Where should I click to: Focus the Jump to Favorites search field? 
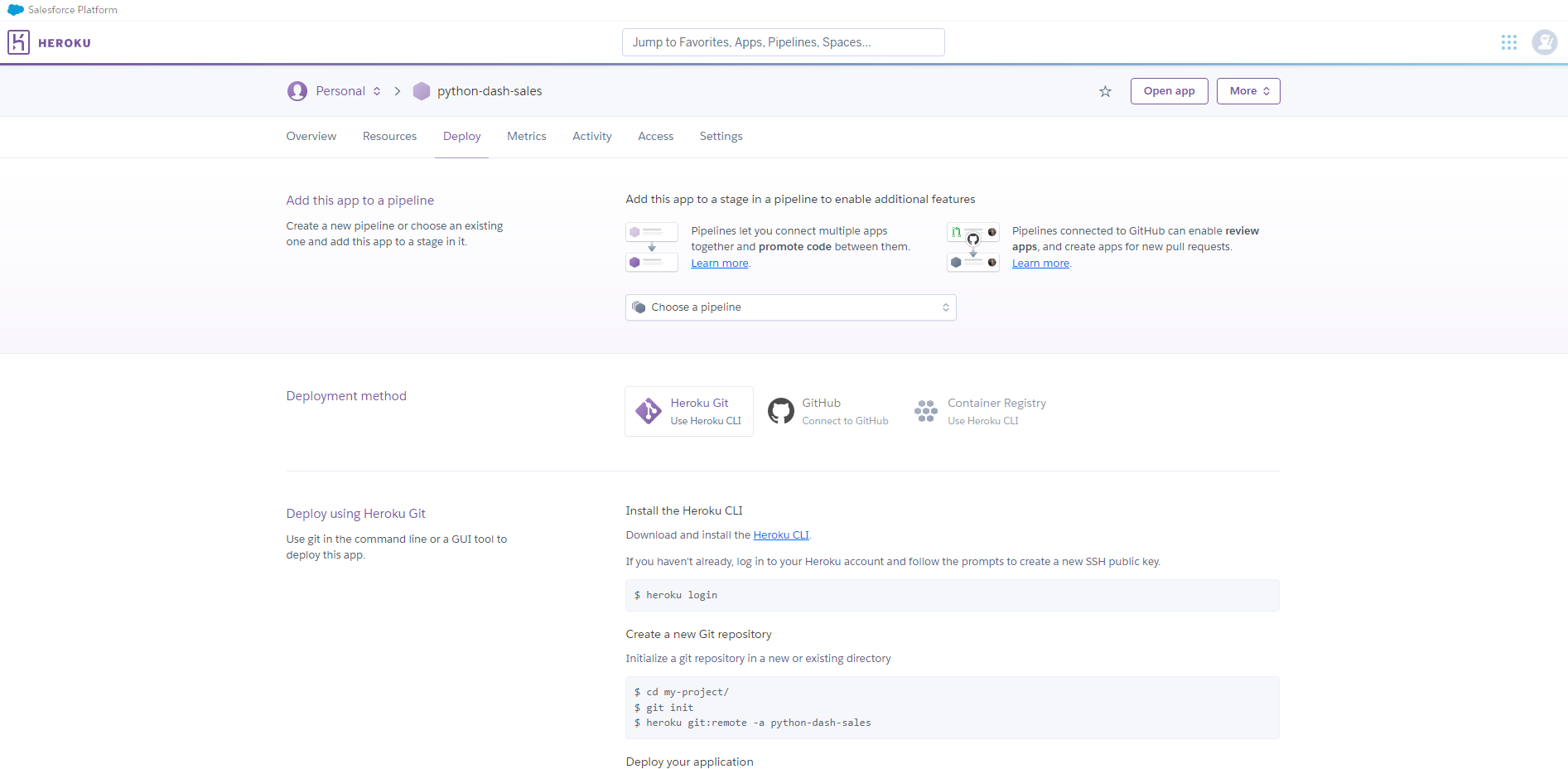coord(784,42)
